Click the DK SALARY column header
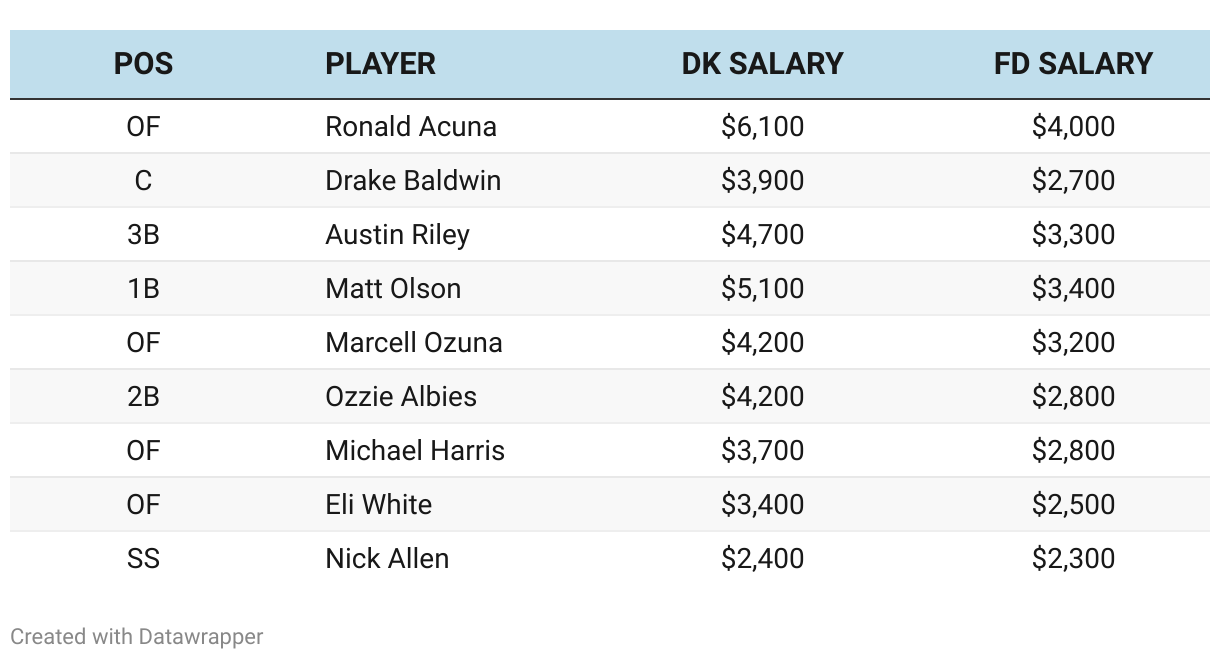The width and height of the screenshot is (1220, 660). [762, 64]
